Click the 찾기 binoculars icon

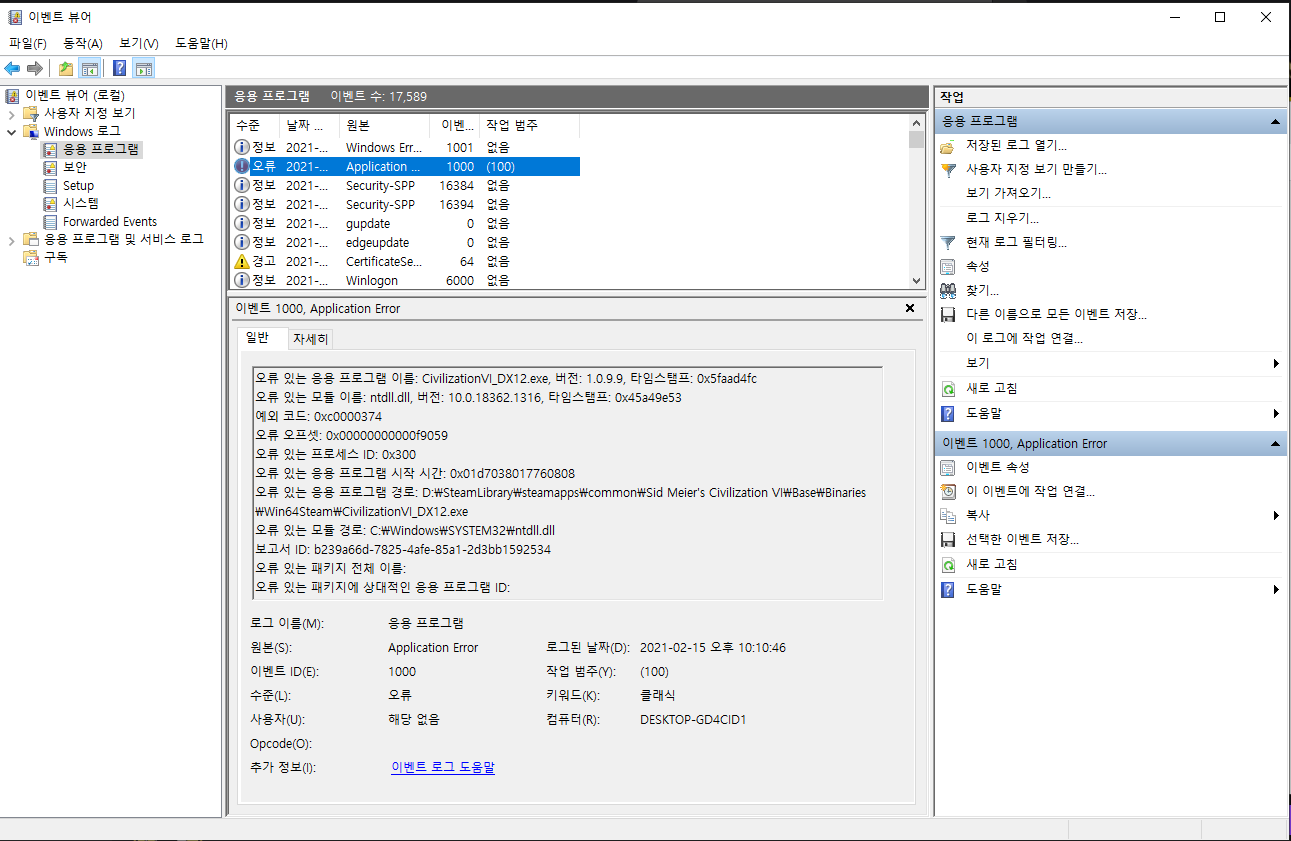pos(948,290)
